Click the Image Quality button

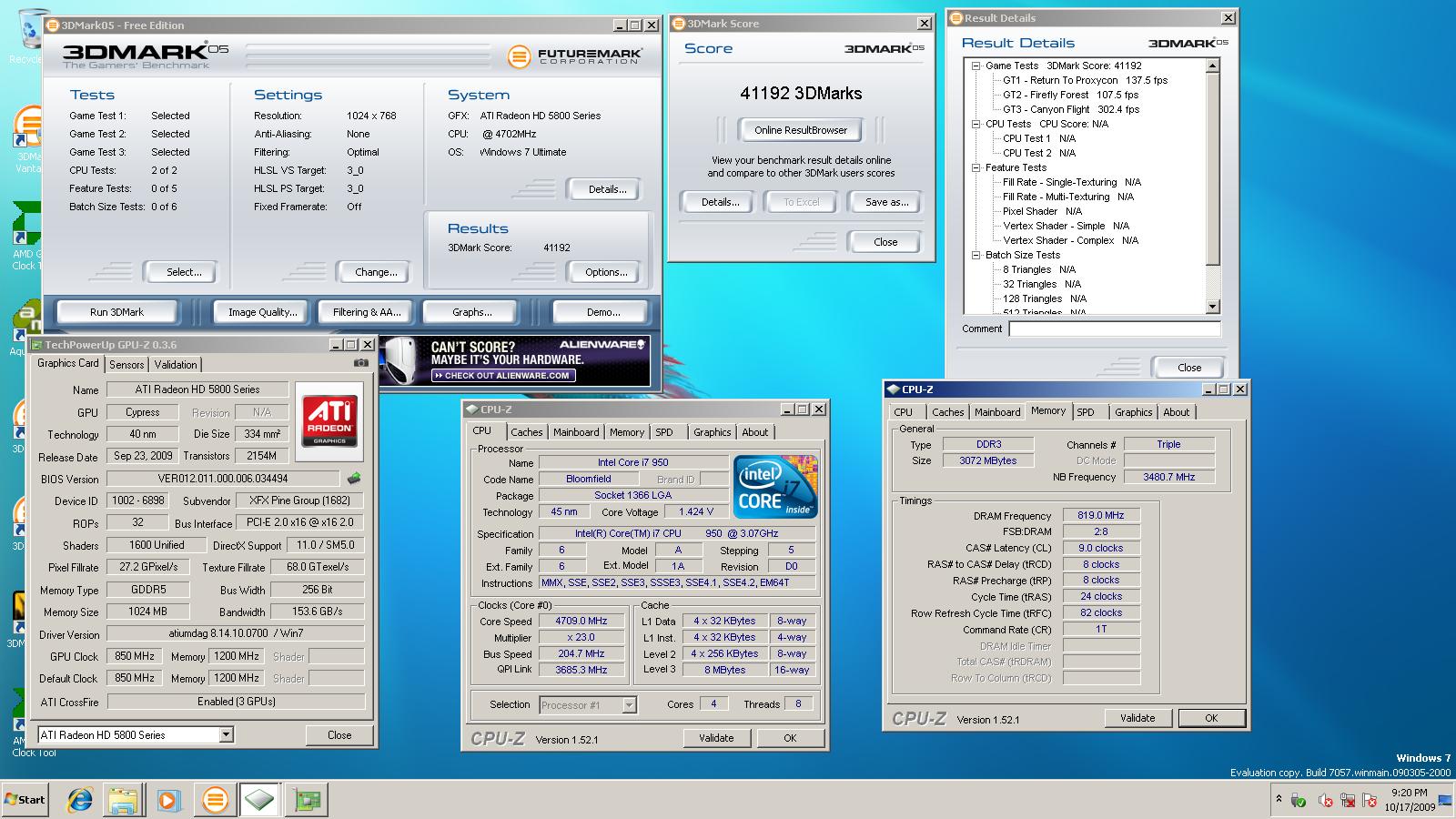coord(262,312)
